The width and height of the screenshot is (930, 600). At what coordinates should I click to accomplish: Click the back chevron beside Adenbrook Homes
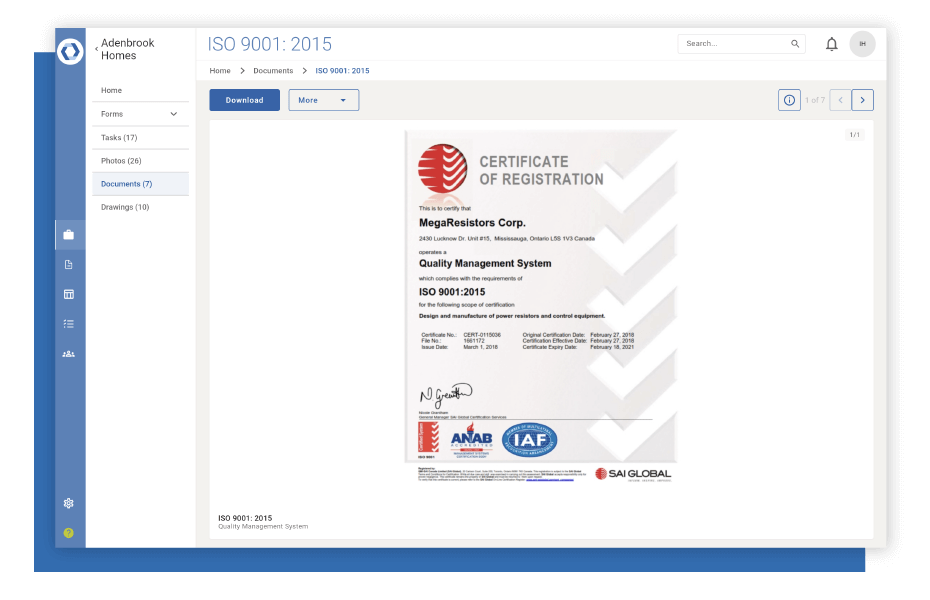[x=97, y=49]
